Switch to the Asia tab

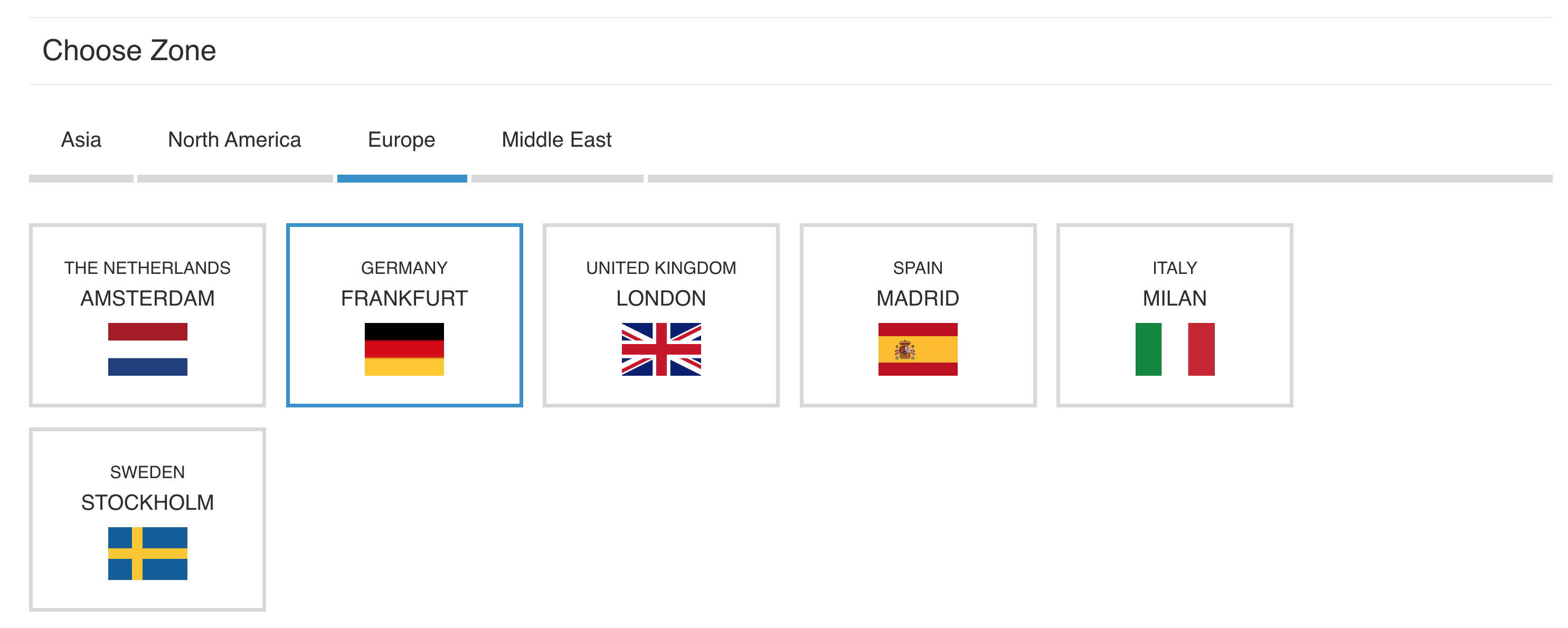[81, 140]
